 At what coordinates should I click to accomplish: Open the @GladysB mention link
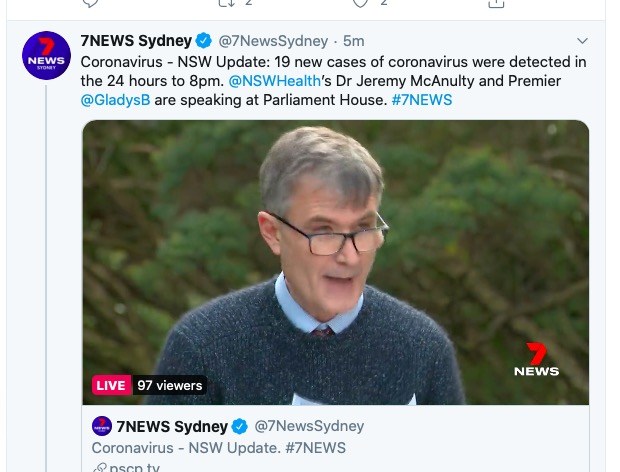coord(115,100)
